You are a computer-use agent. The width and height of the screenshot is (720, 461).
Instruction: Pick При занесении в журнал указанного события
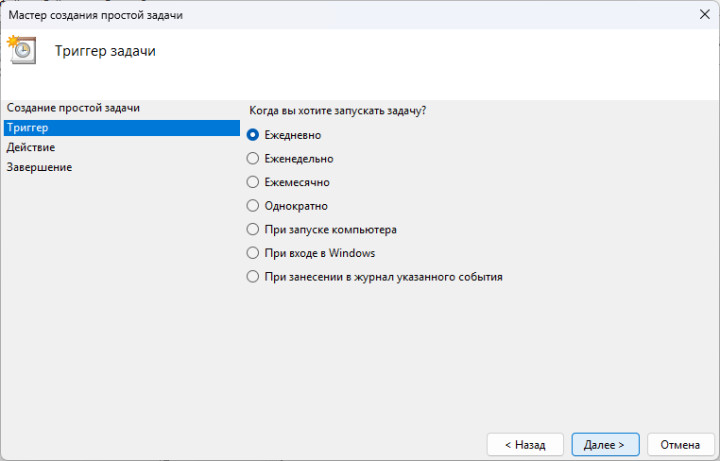[x=253, y=276]
